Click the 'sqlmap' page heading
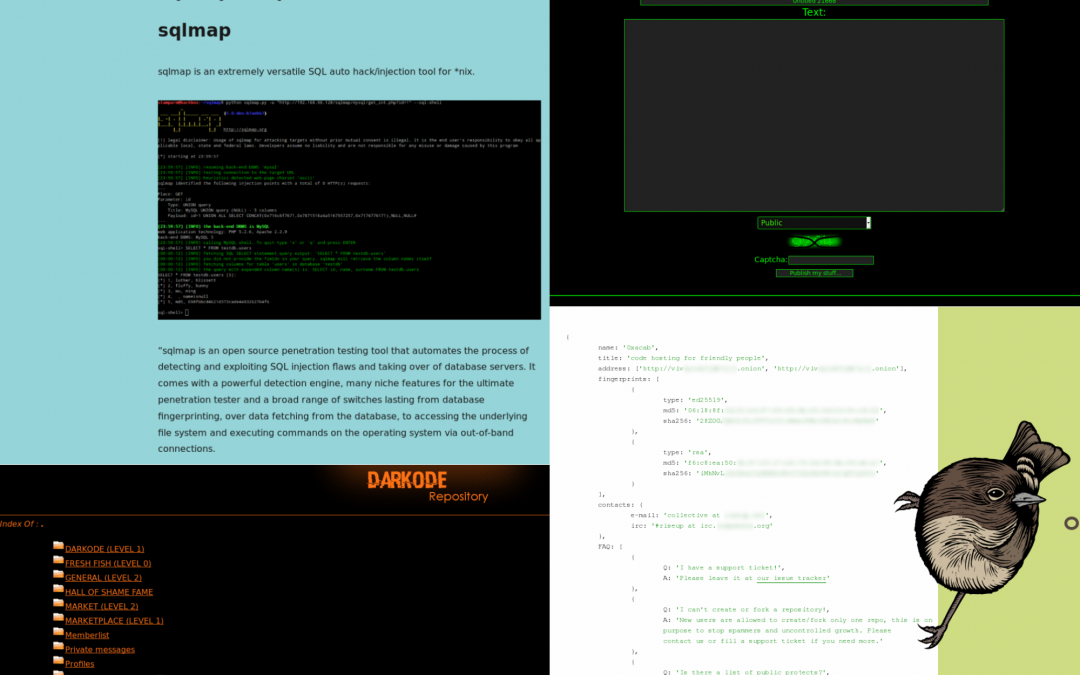This screenshot has height=675, width=1080. tap(194, 30)
